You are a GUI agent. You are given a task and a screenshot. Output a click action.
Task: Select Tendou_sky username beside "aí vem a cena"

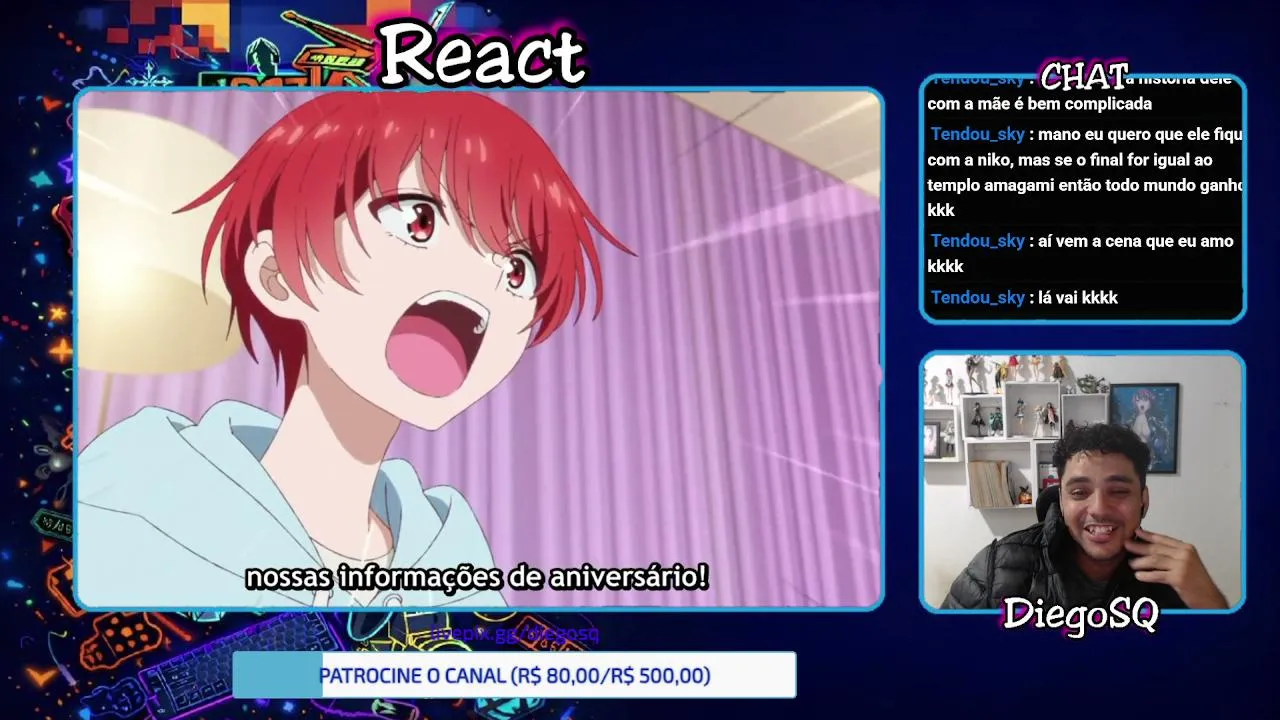tap(978, 241)
